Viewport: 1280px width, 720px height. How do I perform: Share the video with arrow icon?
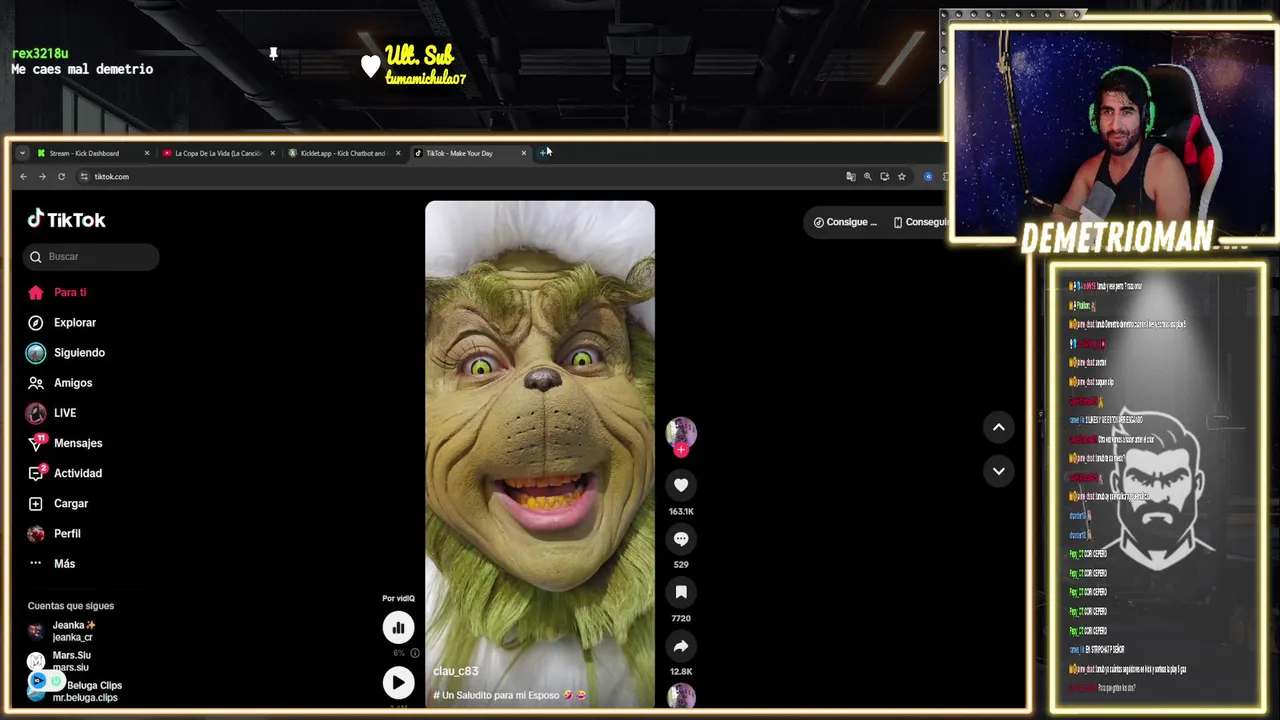[681, 646]
